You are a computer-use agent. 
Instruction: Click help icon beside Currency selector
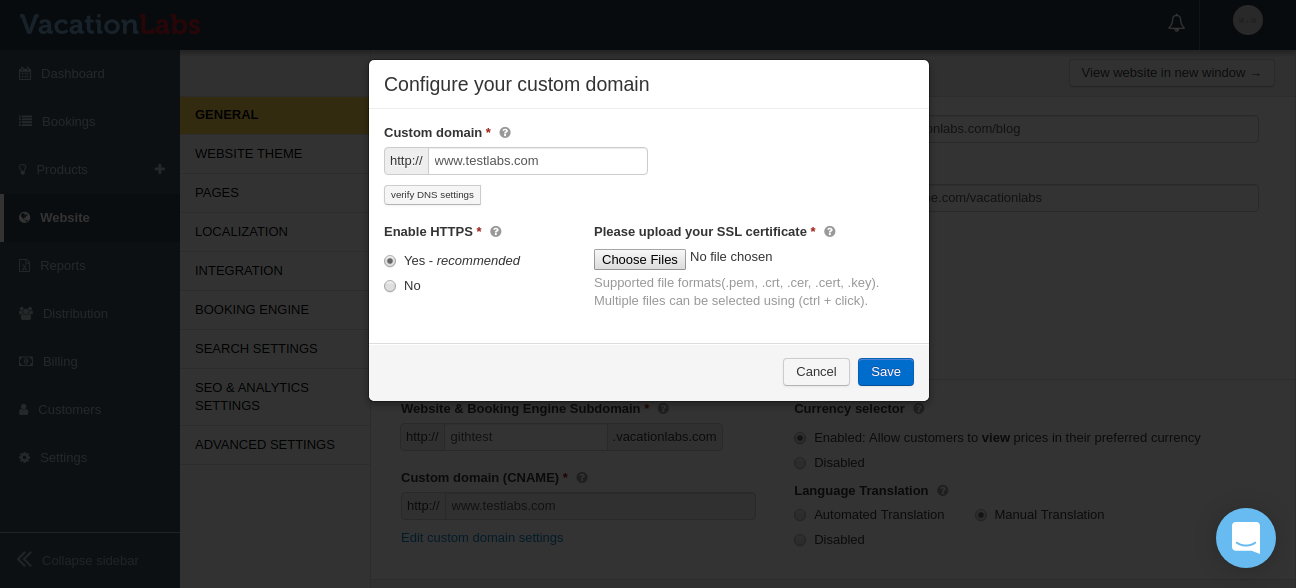(x=919, y=409)
